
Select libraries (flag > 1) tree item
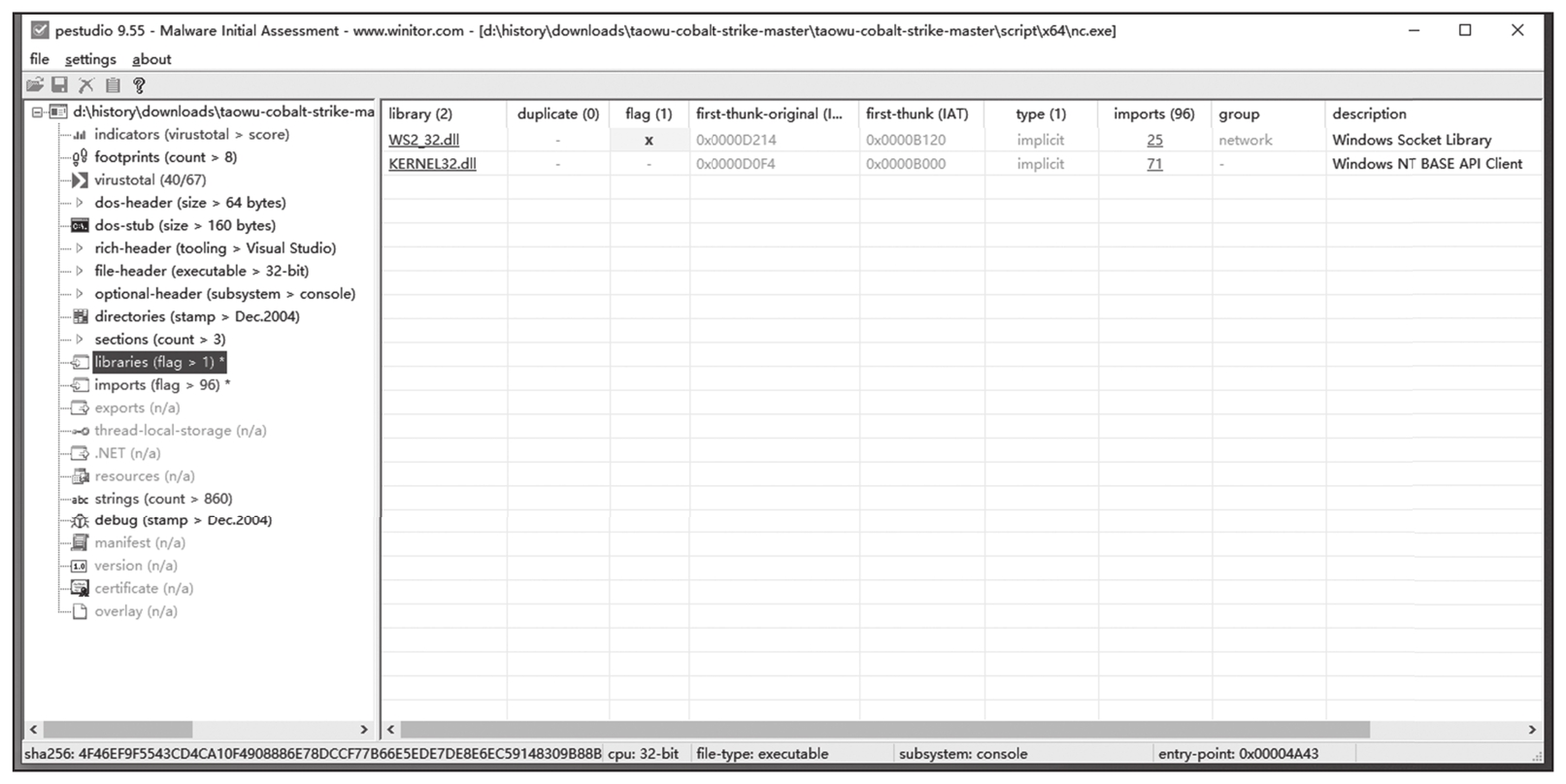point(159,362)
